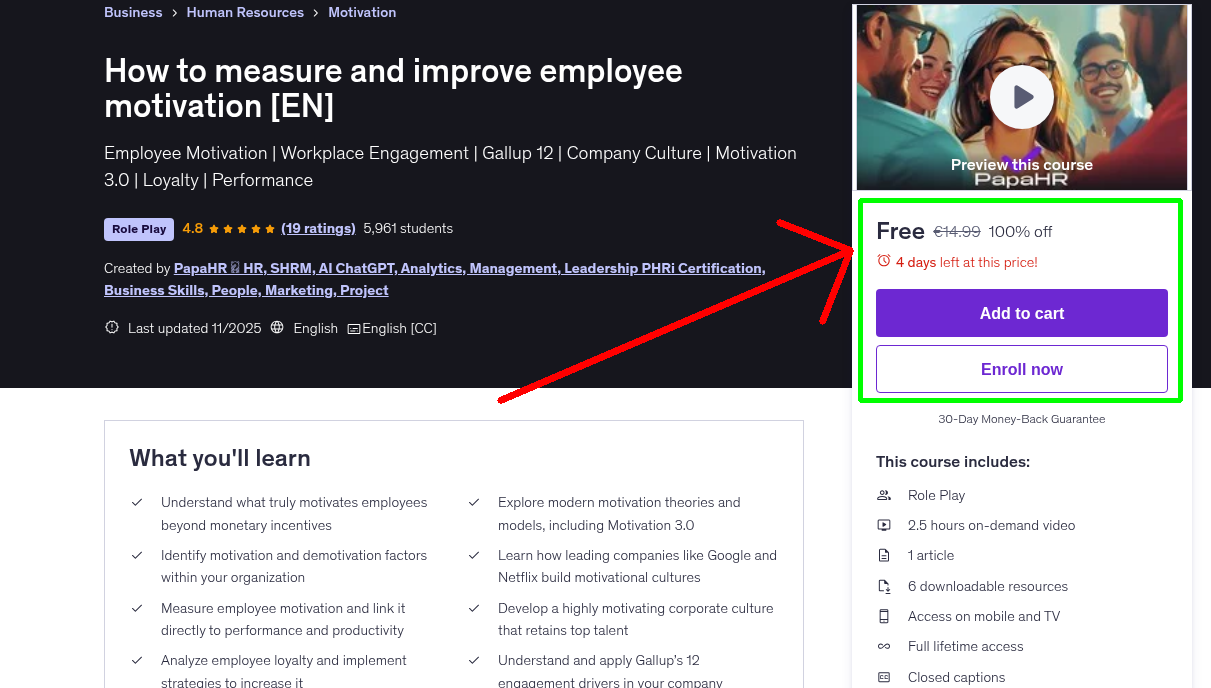Navigate to Human Resources category
This screenshot has width=1211, height=688.
pyautogui.click(x=245, y=12)
